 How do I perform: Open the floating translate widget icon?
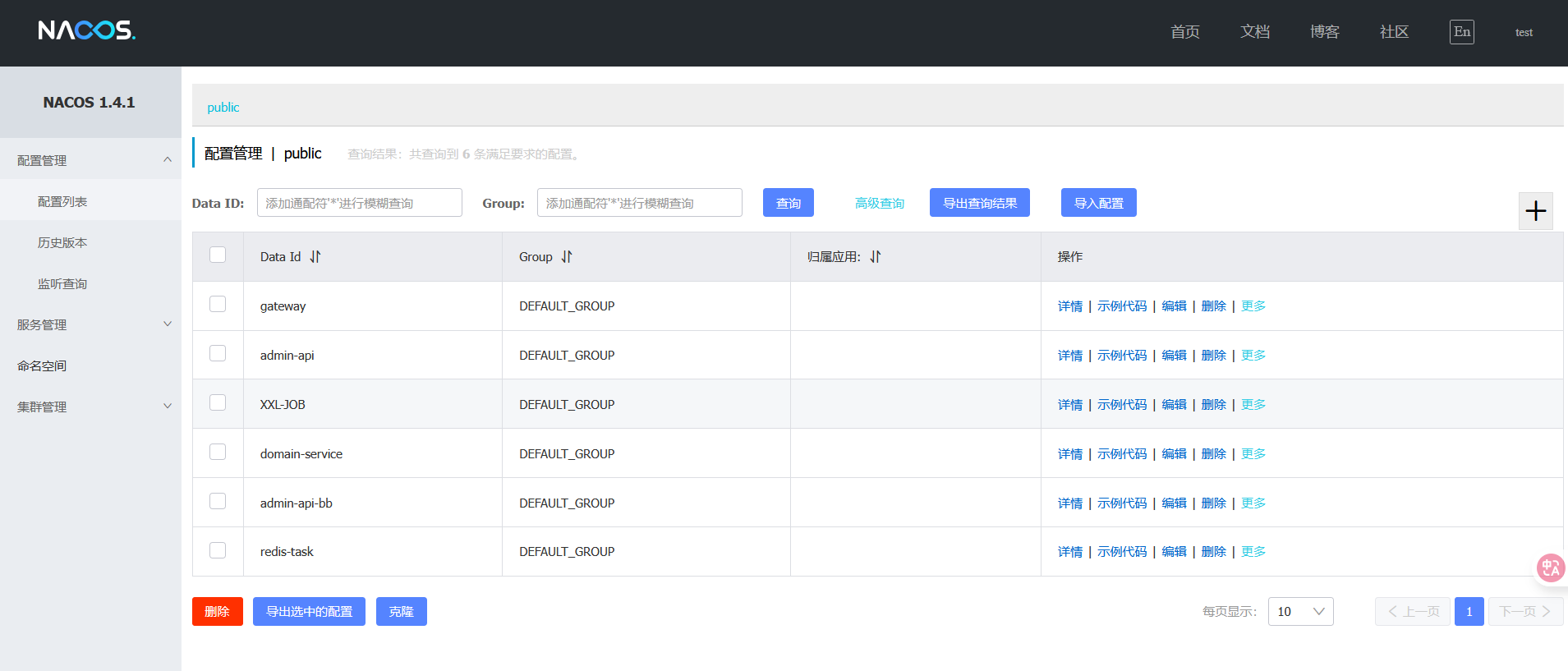[1550, 568]
